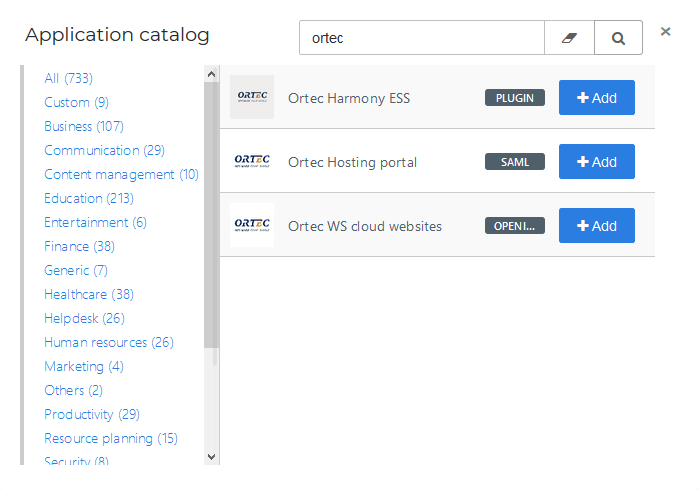The width and height of the screenshot is (698, 489).
Task: Select the Ortec WS cloud websites title
Action: pyautogui.click(x=365, y=226)
